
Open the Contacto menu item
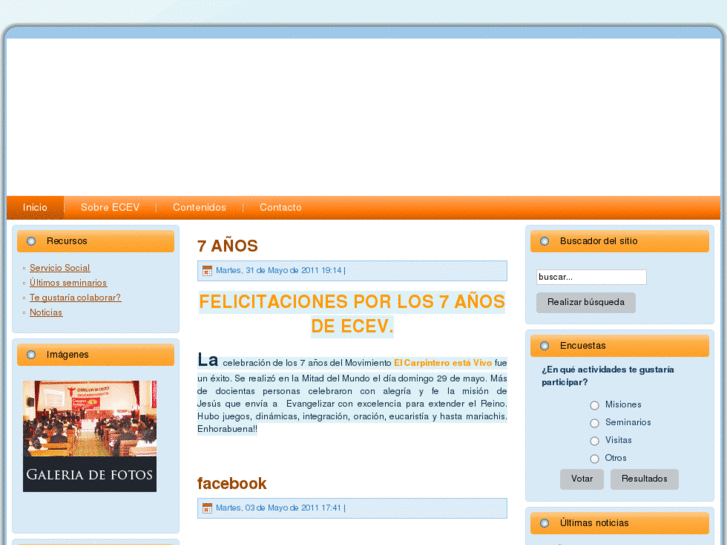pos(281,207)
